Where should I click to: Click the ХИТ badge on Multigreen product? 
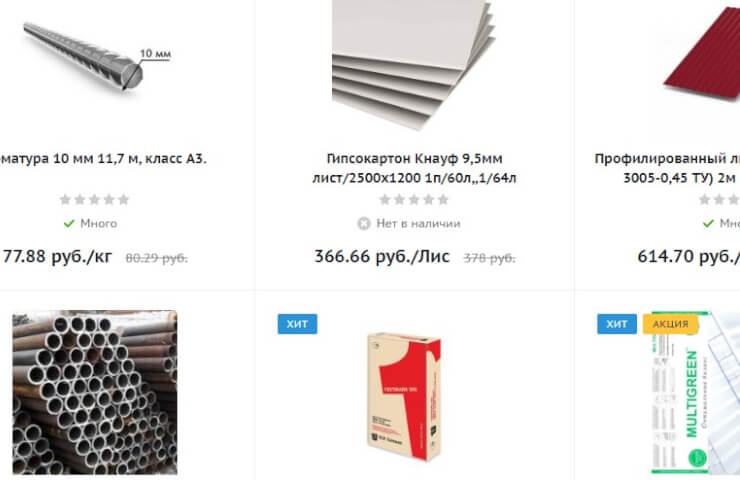616,324
